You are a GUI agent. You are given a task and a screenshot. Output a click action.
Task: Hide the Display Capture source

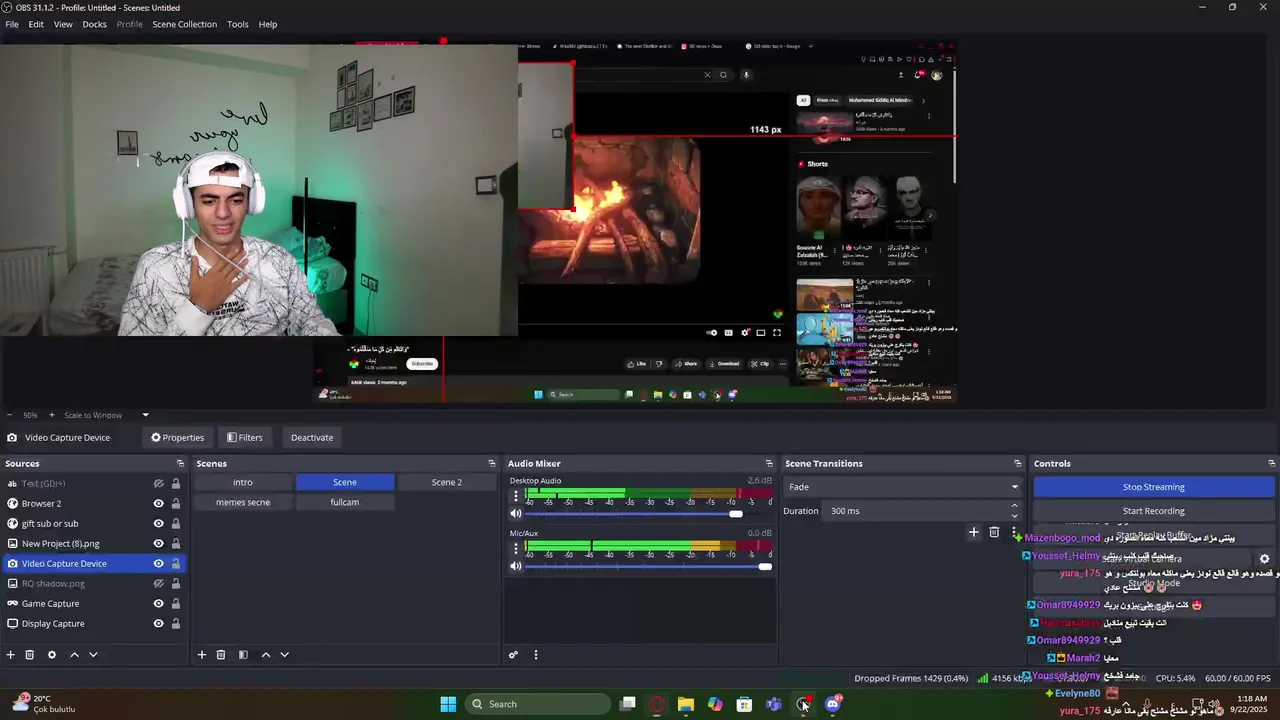click(158, 623)
